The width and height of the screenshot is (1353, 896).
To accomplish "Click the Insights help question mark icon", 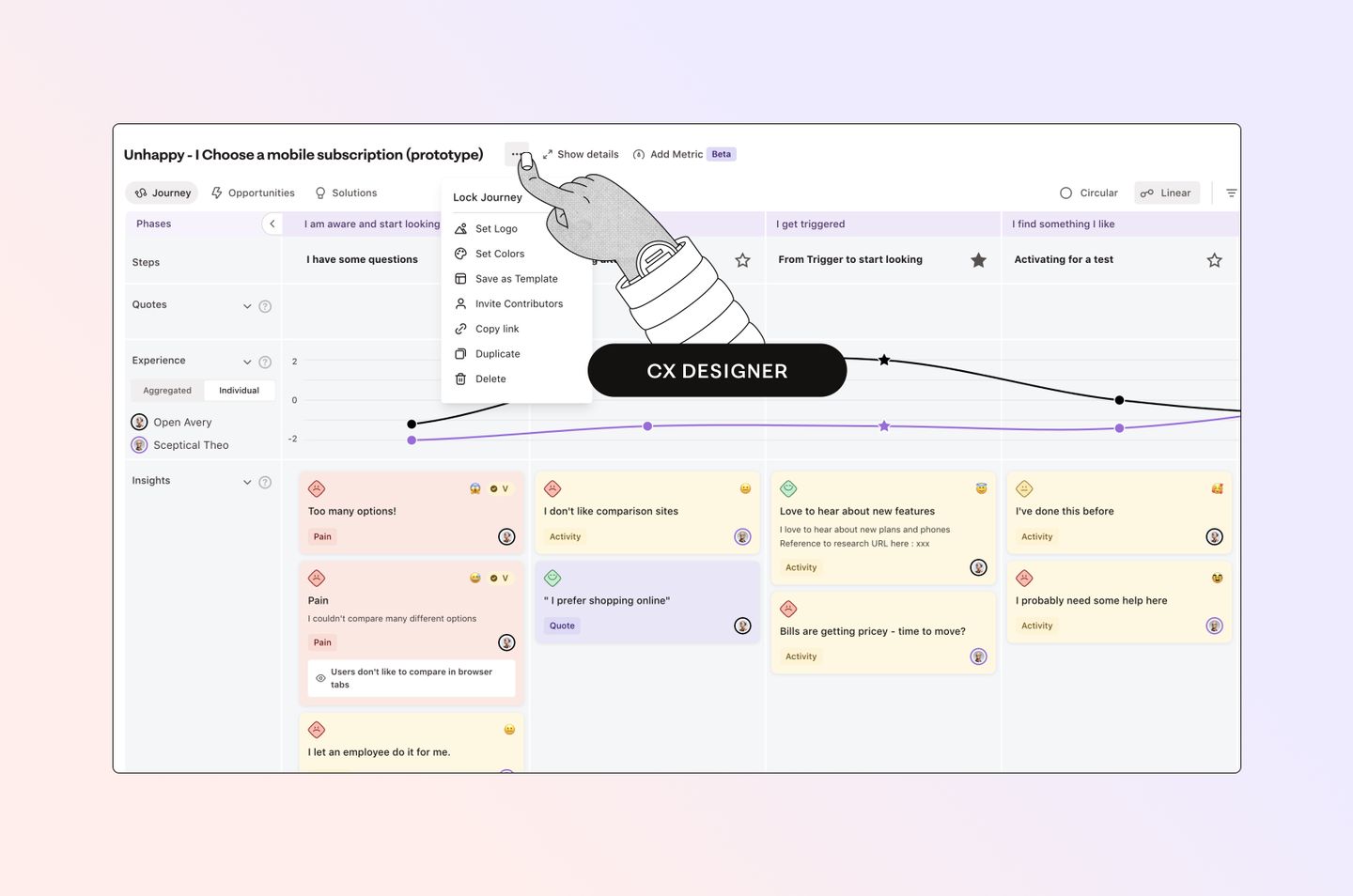I will [266, 482].
